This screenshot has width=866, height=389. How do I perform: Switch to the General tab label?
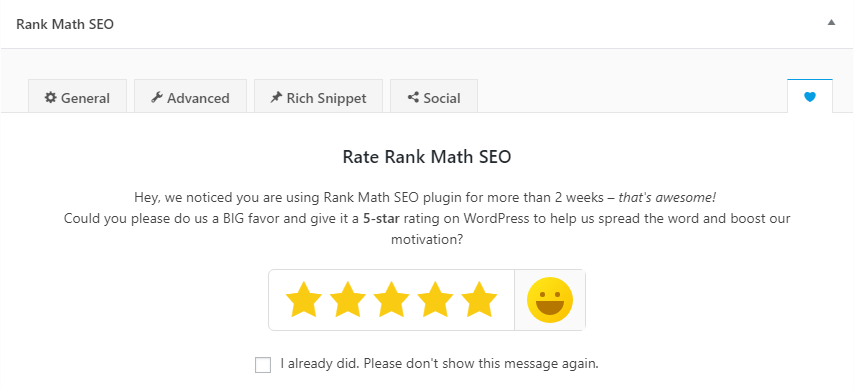[85, 98]
